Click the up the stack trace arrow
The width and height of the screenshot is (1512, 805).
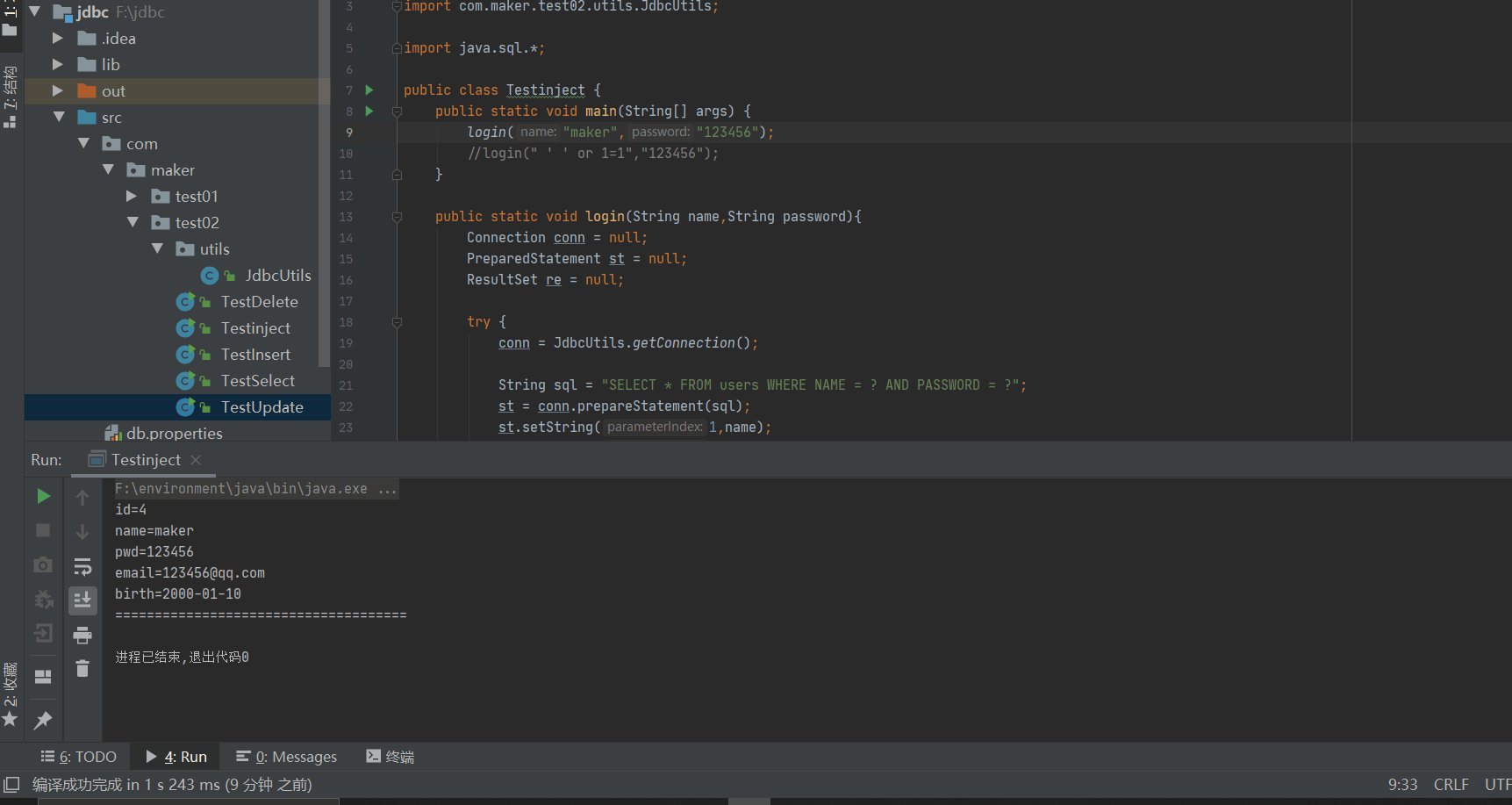pos(82,498)
